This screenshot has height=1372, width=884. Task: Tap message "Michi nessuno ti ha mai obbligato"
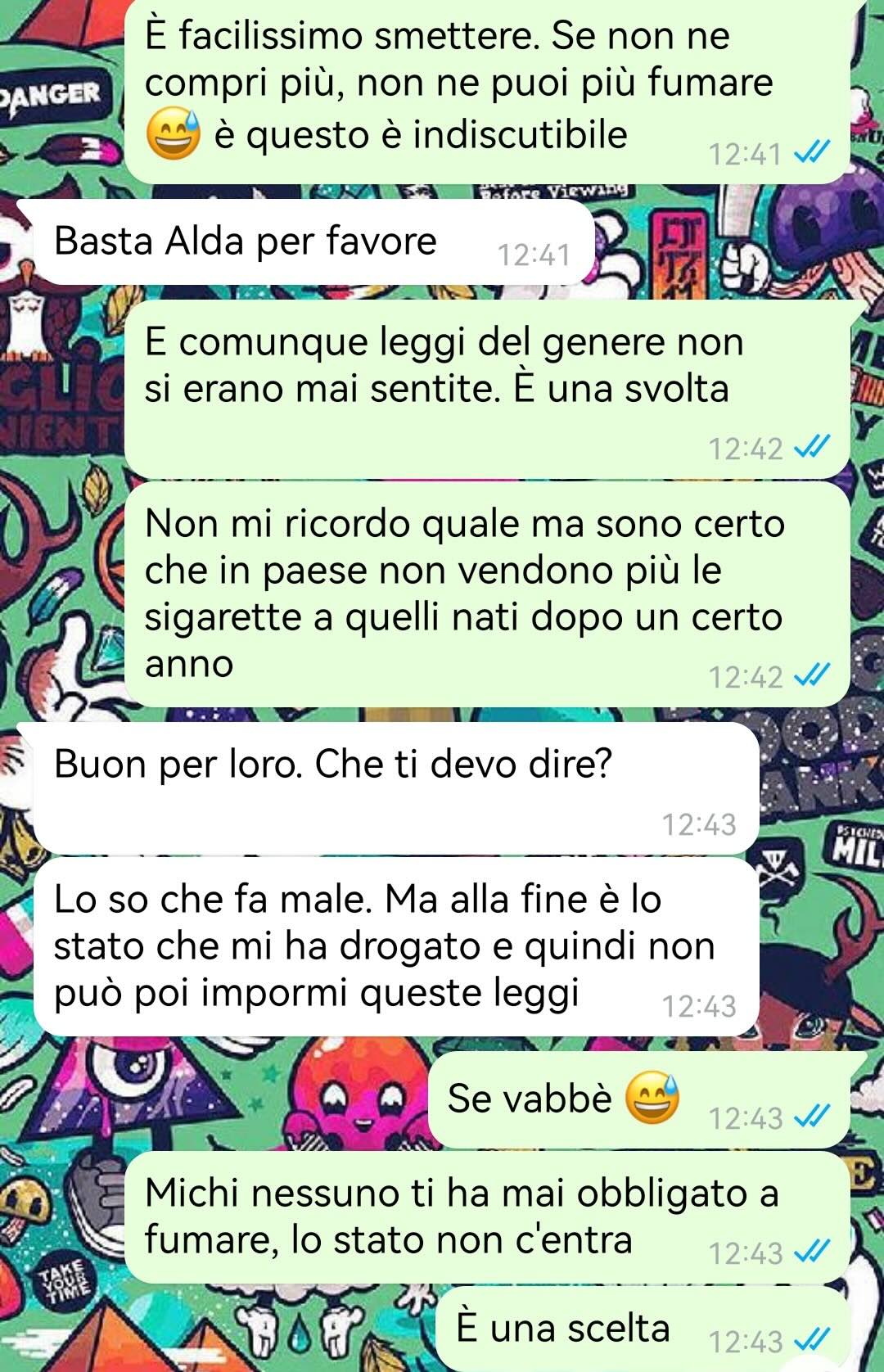click(487, 1217)
